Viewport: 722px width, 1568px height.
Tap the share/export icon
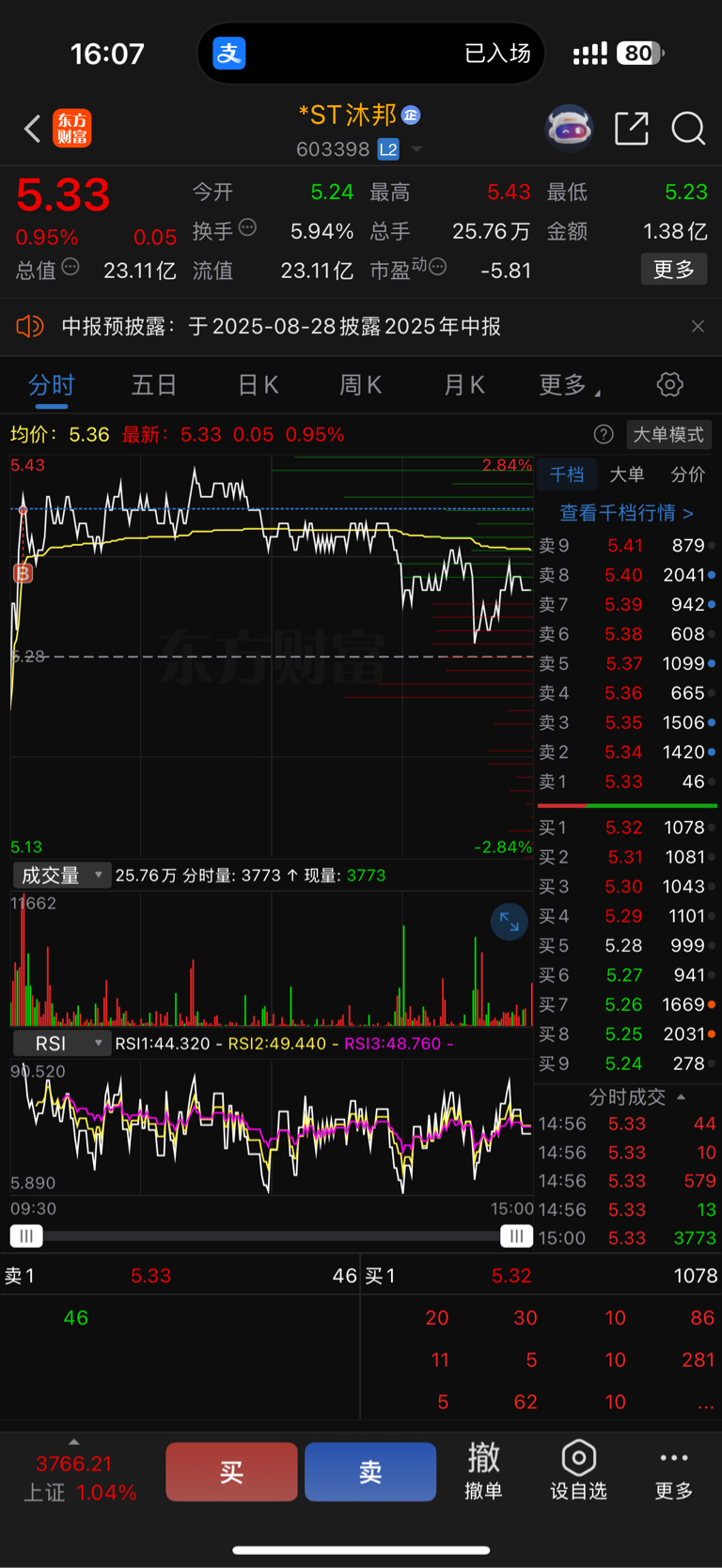coord(632,129)
